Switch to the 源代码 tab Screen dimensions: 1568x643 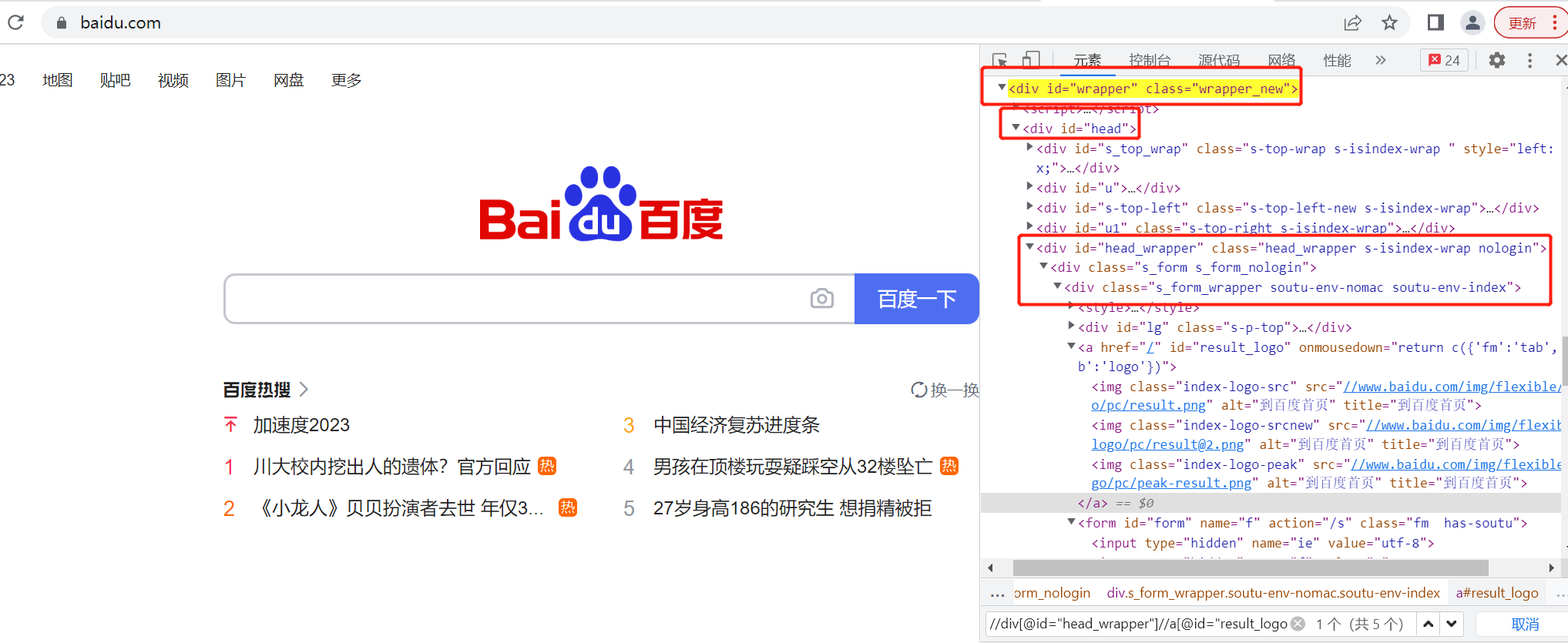(x=1219, y=60)
